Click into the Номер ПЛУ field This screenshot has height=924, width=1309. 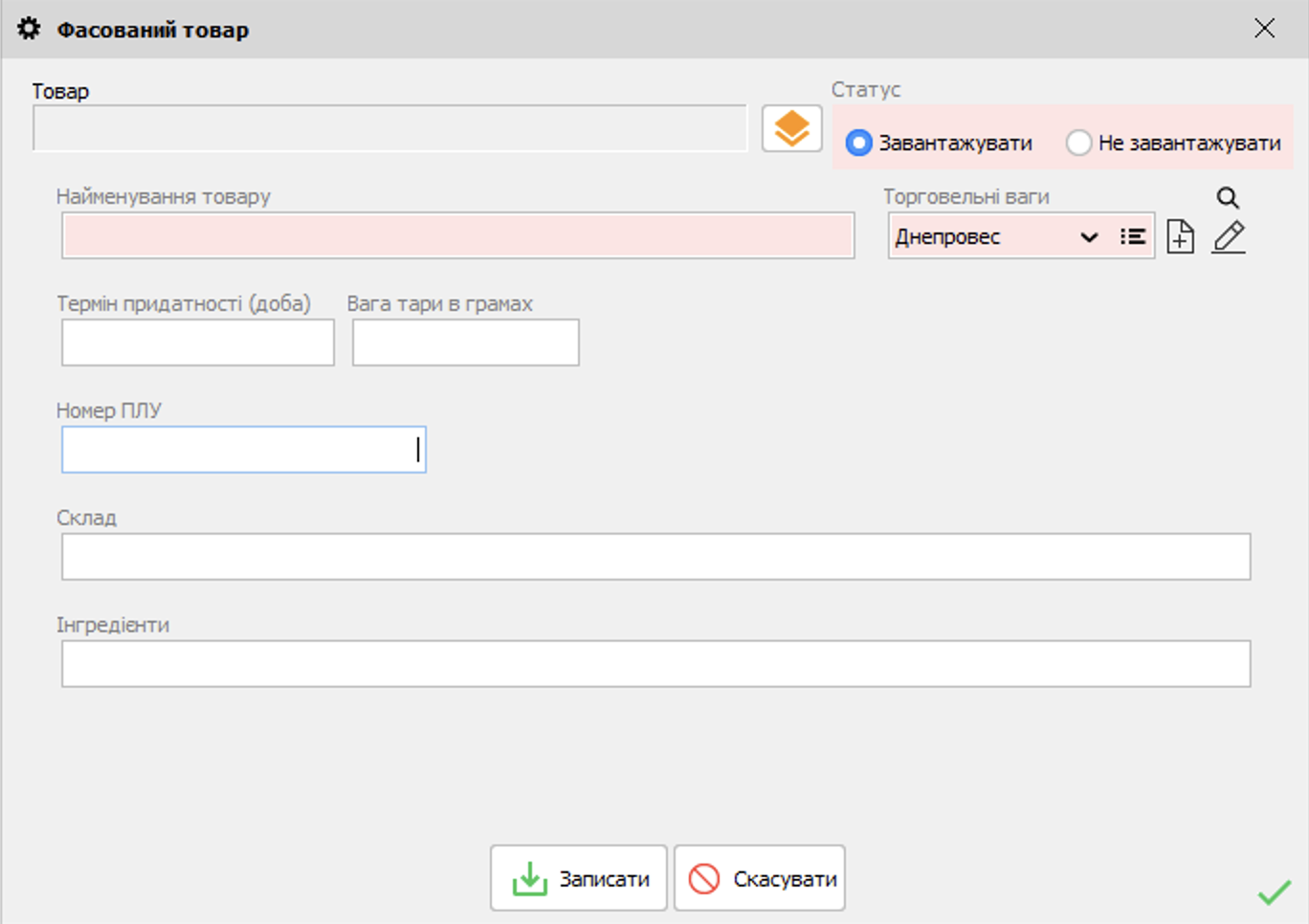click(x=243, y=450)
